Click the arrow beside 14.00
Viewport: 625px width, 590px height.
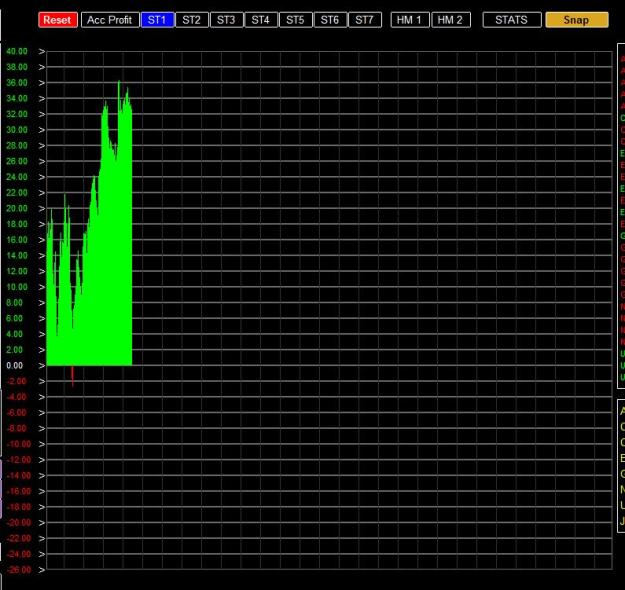pos(42,256)
